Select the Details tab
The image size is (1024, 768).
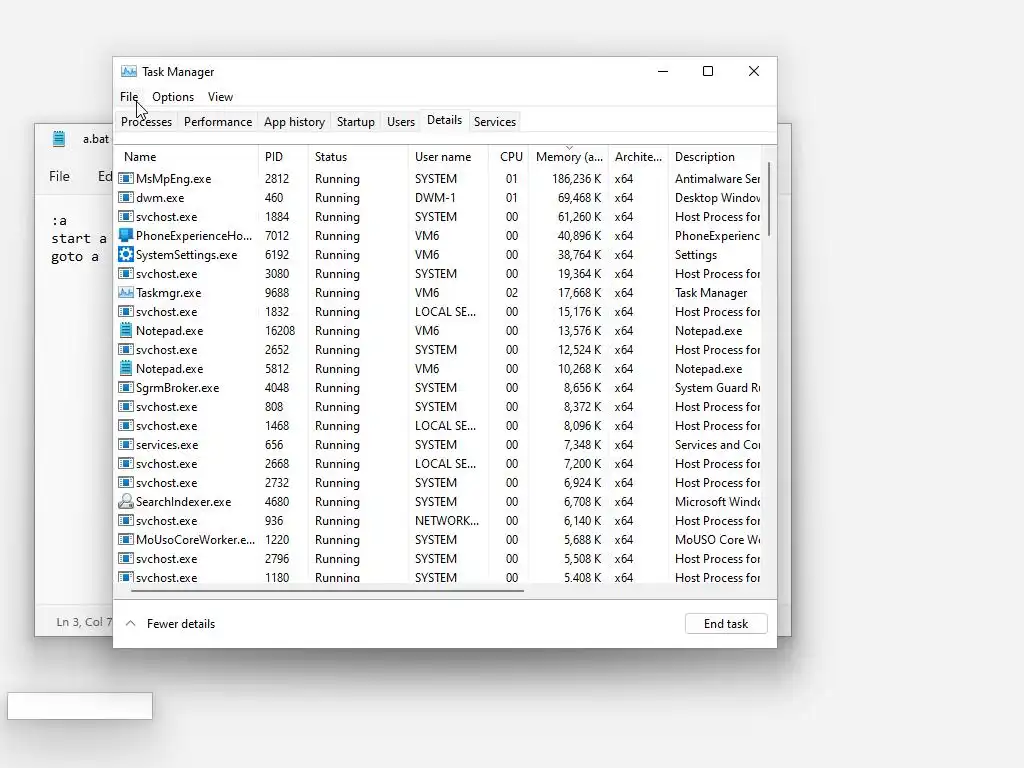tap(445, 120)
